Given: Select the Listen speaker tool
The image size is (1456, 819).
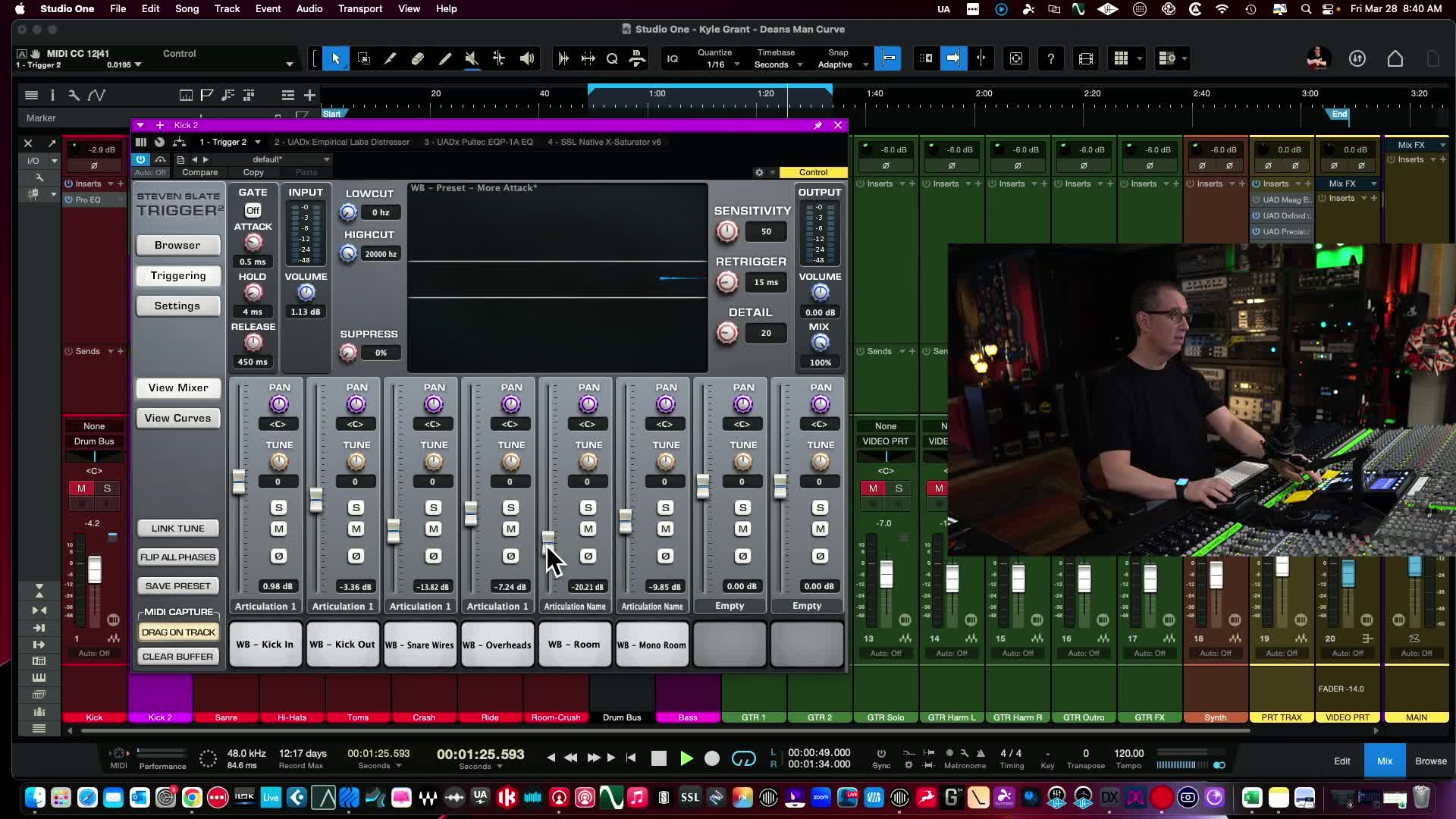Looking at the screenshot, I should click(x=527, y=58).
